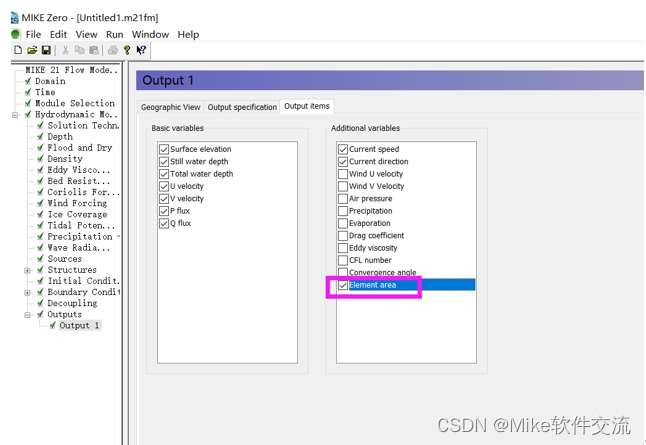The width and height of the screenshot is (646, 445).
Task: Open the Density tree item
Action: (65, 159)
